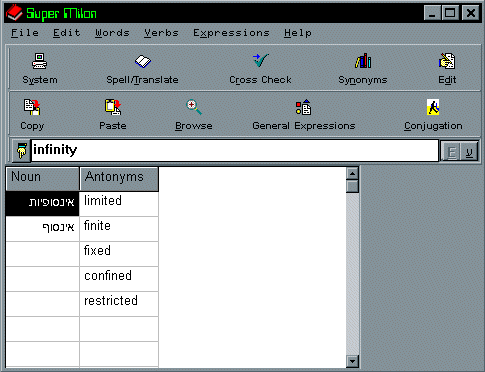Toggle the English language E button

tap(451, 152)
